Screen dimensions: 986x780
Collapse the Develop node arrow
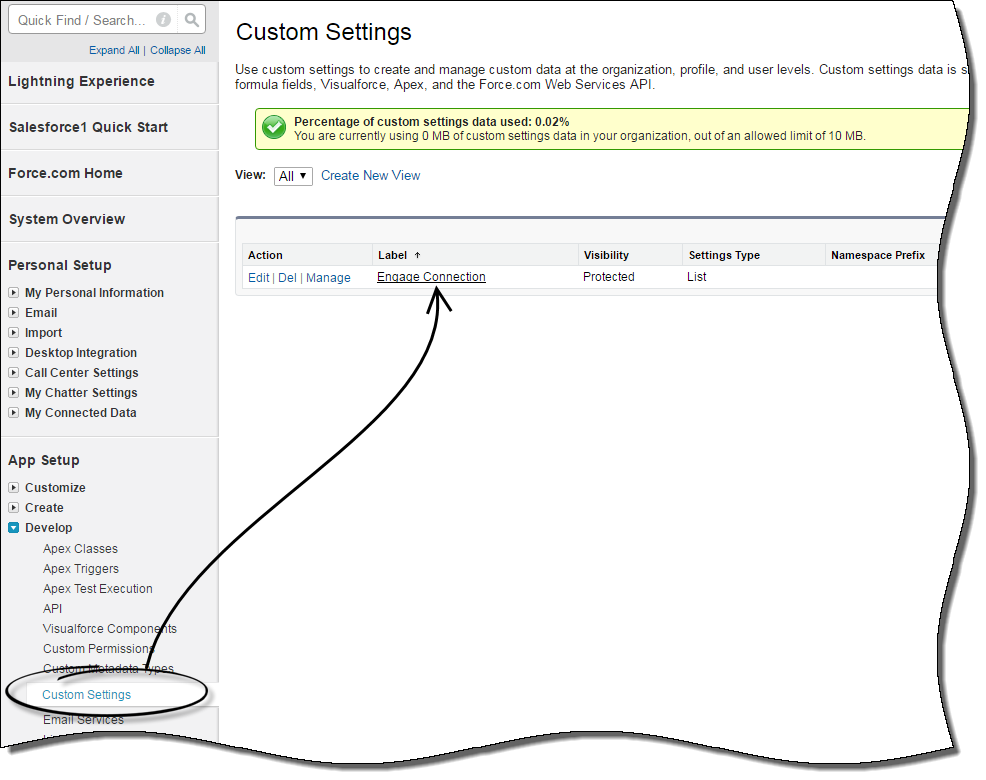(x=13, y=528)
